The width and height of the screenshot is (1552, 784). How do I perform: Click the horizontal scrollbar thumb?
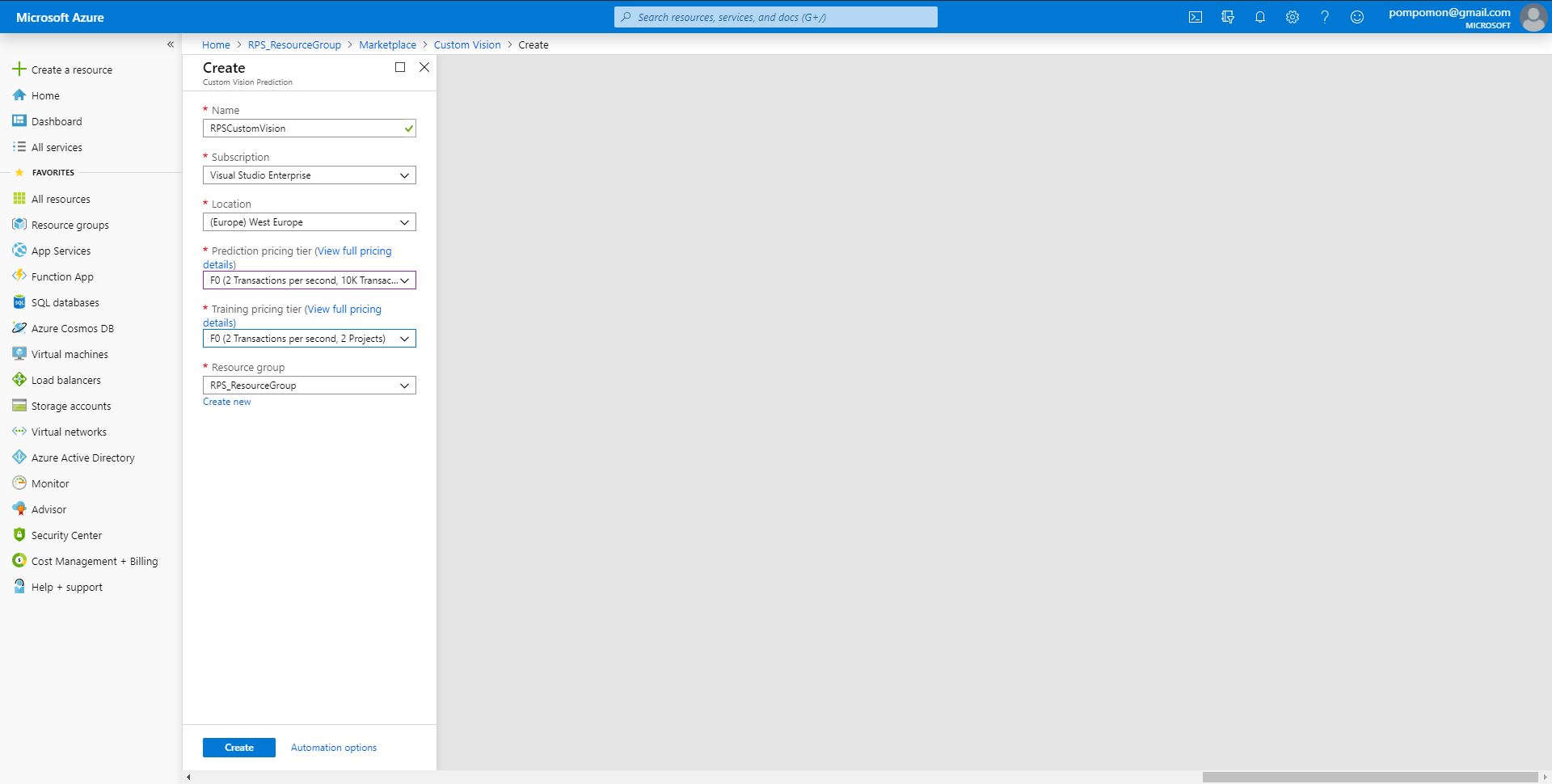point(1369,777)
